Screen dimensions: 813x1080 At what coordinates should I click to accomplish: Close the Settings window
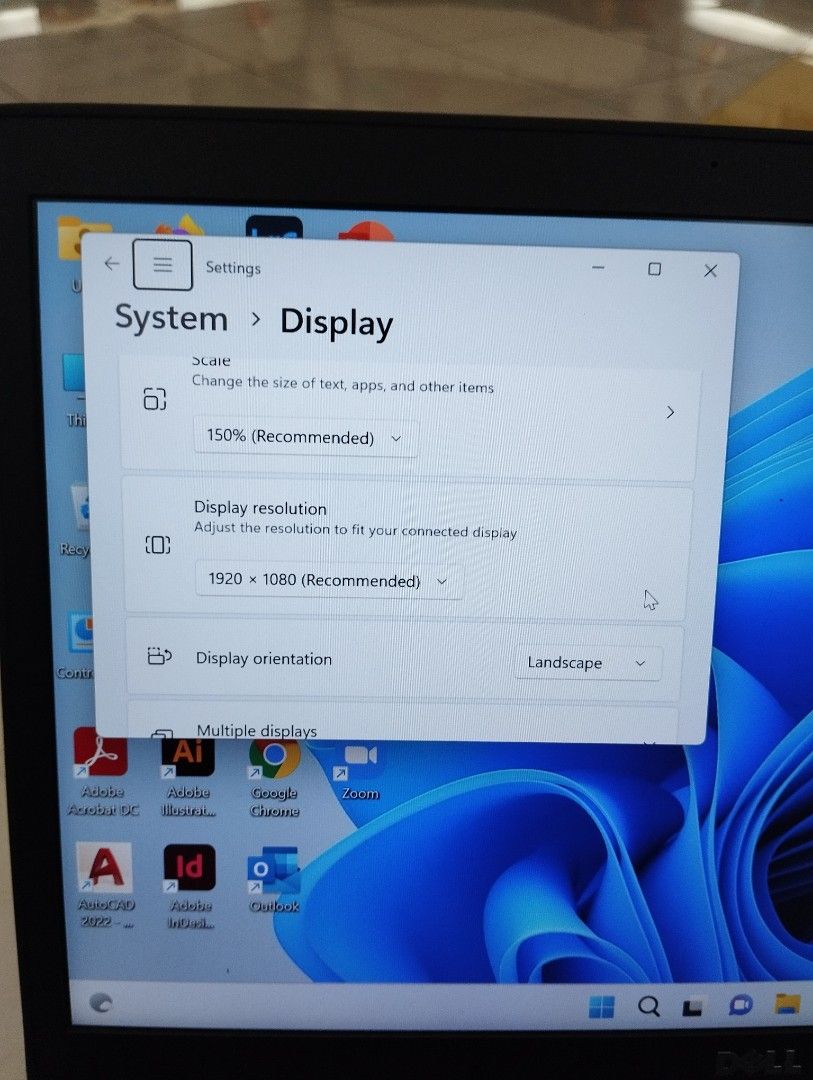click(710, 271)
